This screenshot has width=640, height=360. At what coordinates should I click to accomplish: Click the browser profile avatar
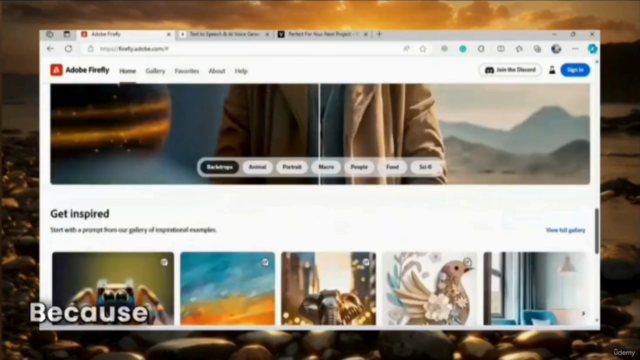point(556,49)
